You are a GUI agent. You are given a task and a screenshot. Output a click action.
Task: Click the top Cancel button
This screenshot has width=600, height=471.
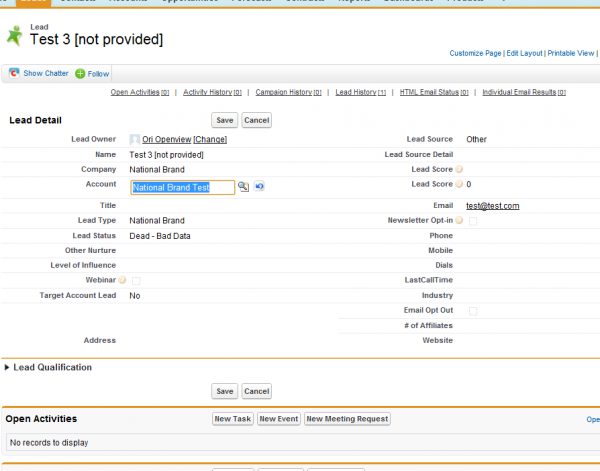[256, 120]
